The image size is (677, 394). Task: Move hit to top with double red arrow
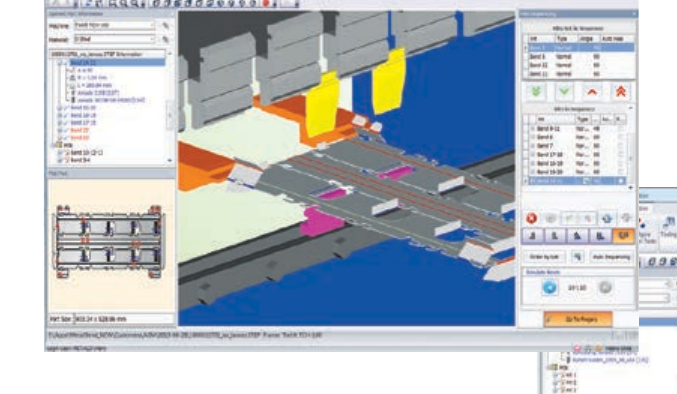(x=620, y=91)
